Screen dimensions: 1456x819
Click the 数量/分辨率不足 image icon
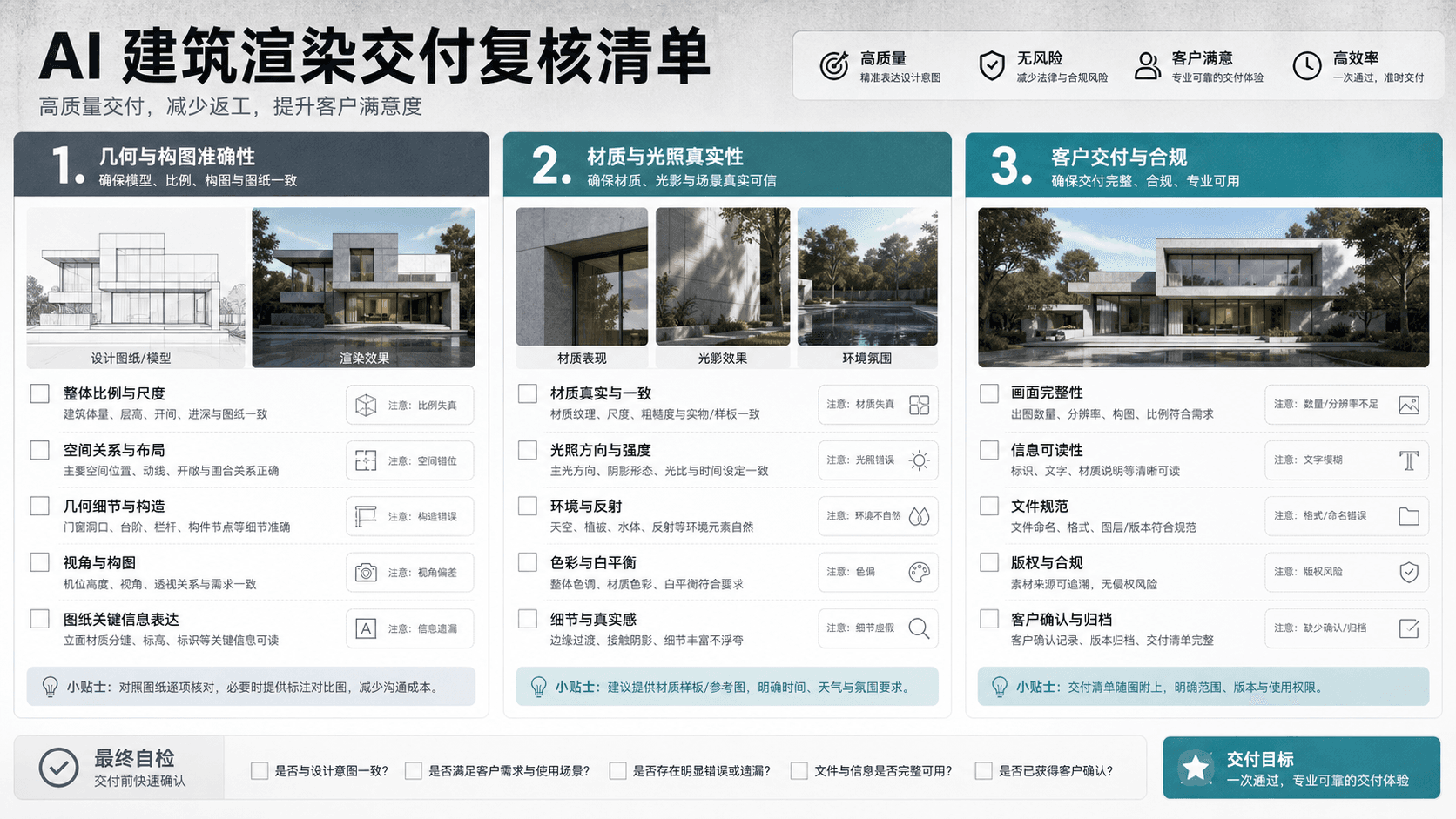(1409, 405)
